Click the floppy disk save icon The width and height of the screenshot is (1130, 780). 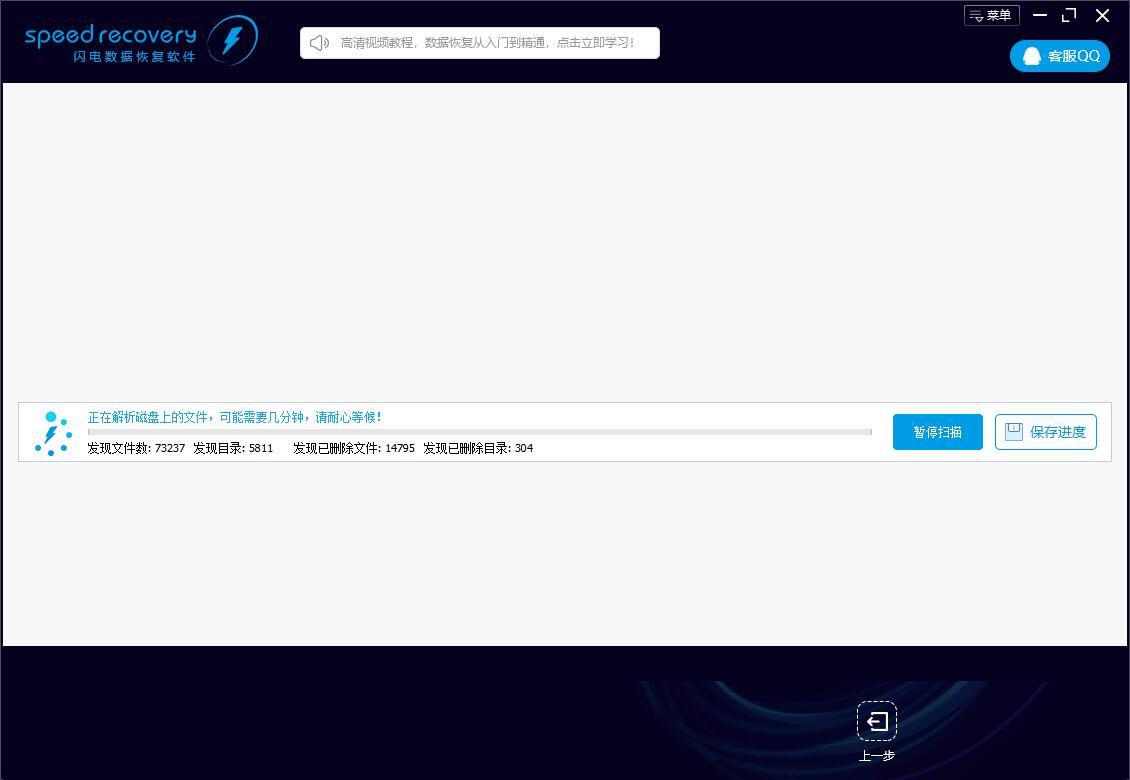click(x=1013, y=432)
